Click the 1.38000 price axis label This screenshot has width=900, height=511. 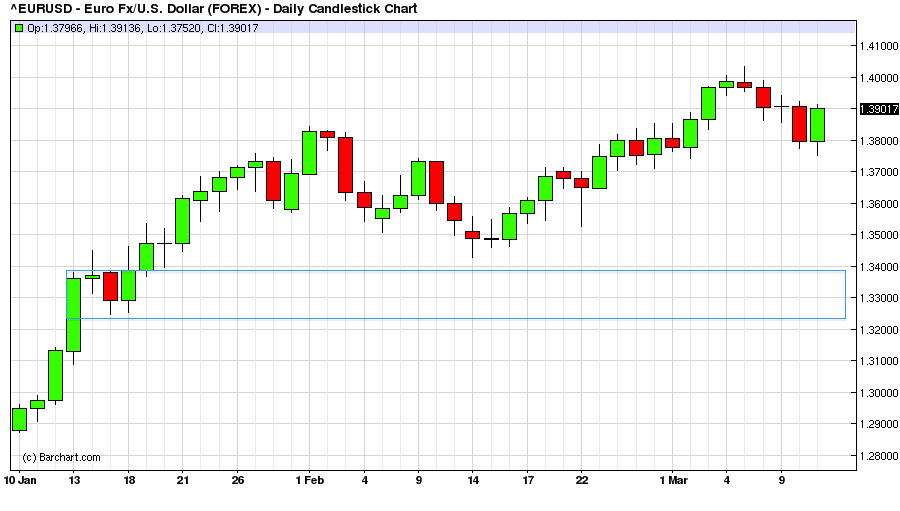tap(879, 141)
